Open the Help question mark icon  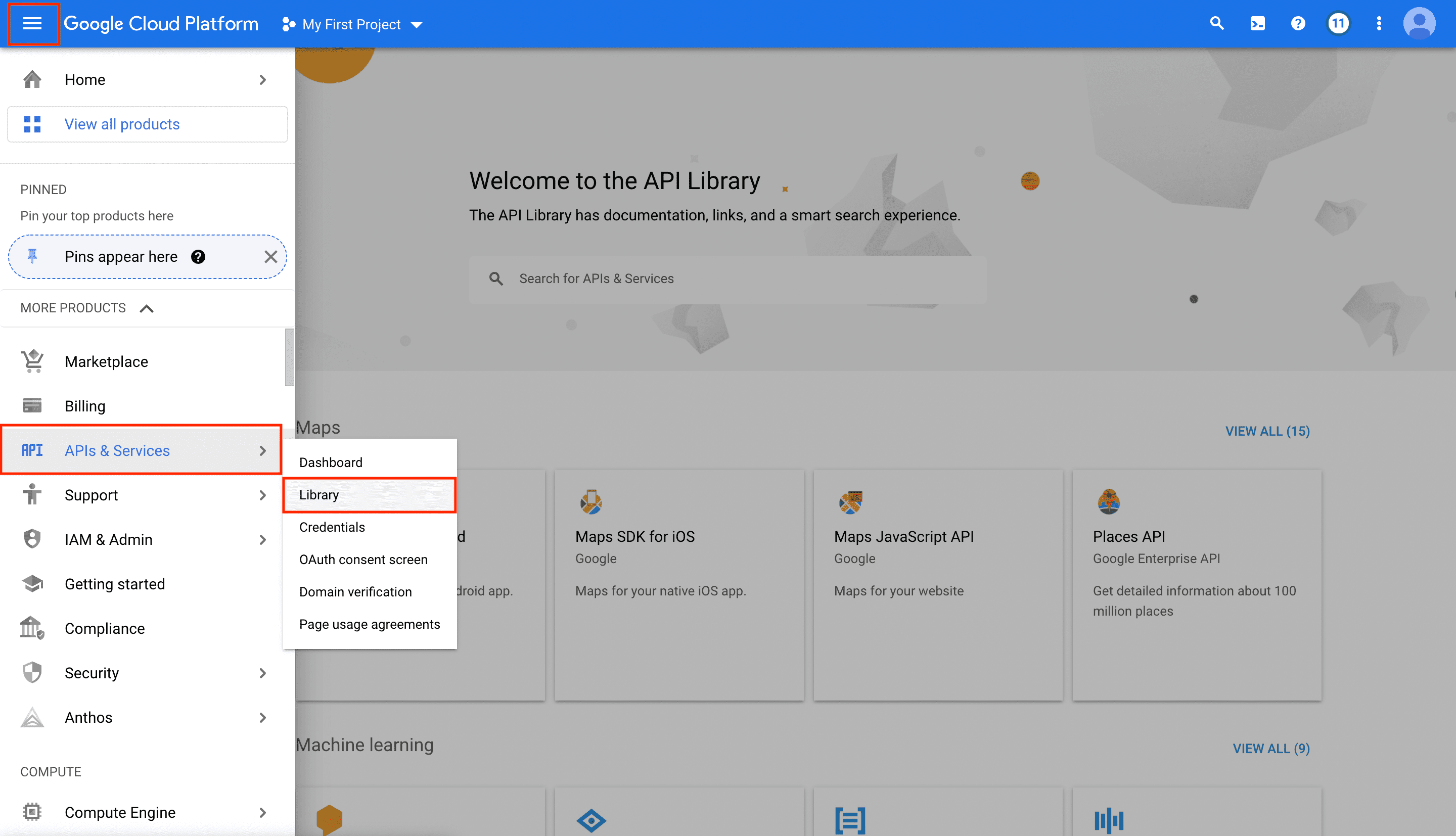click(x=1298, y=24)
